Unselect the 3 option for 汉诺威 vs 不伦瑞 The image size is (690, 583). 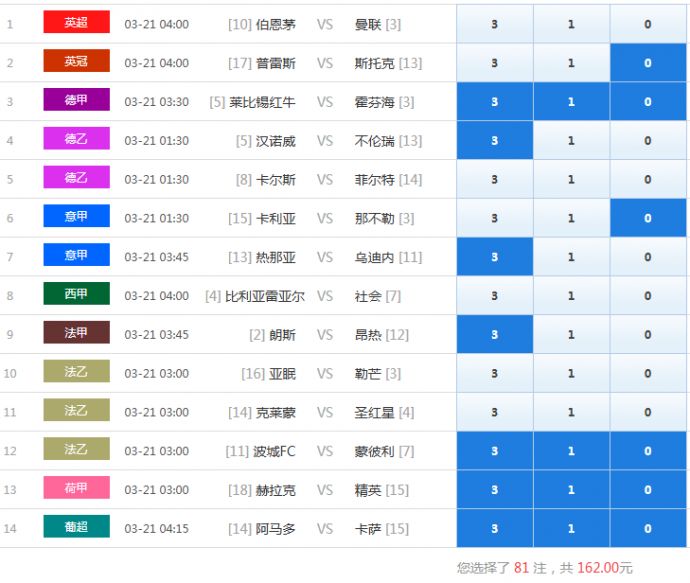494,141
